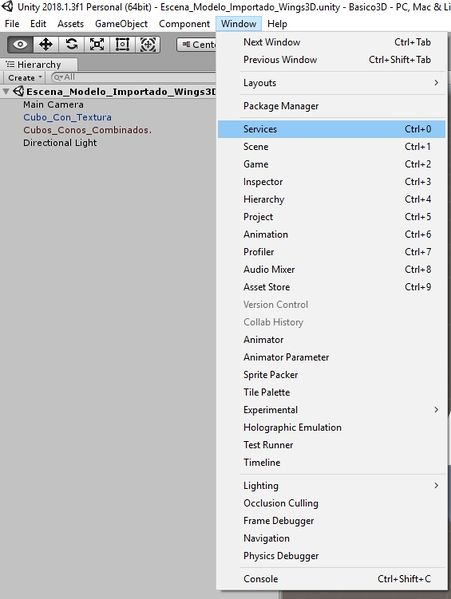Open the Scene window
The width and height of the screenshot is (451, 599).
(x=331, y=147)
